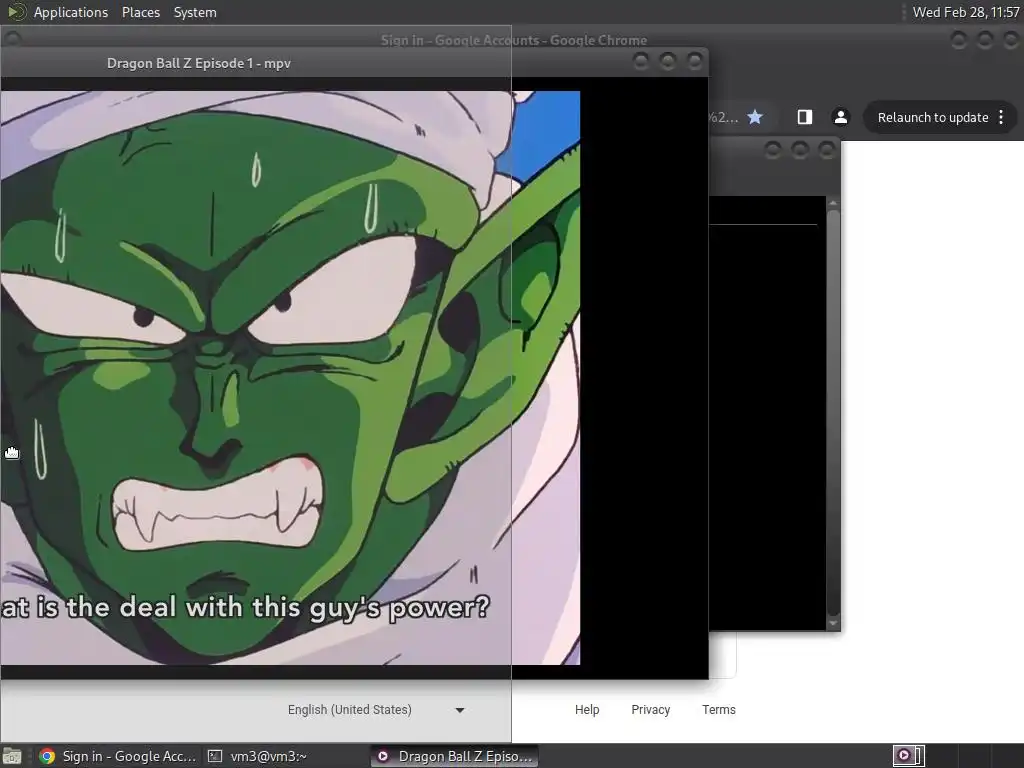
Task: Click the mpv play icon in the taskbar entry
Action: pyautogui.click(x=383, y=756)
